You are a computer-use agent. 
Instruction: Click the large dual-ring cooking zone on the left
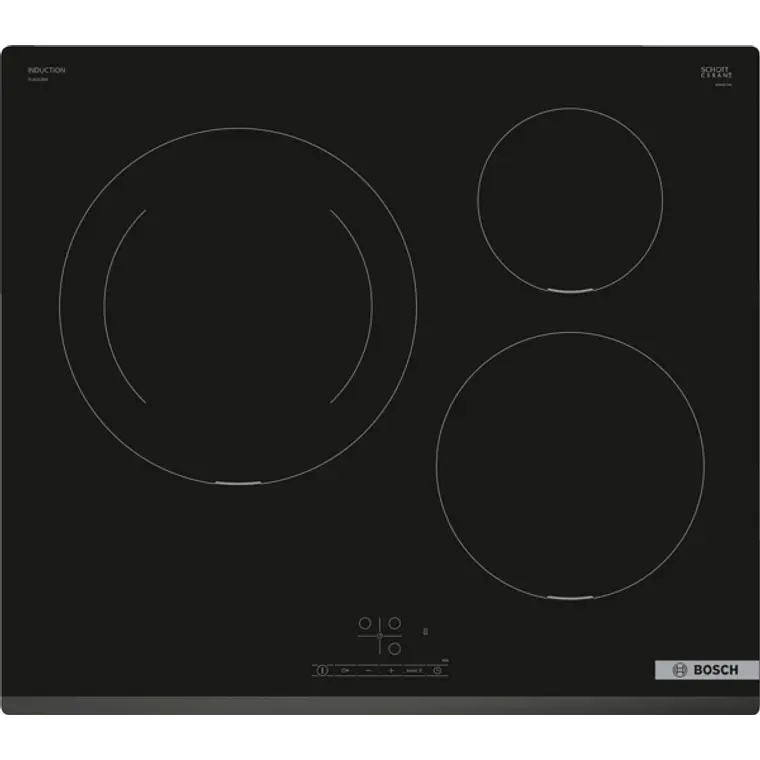238,306
